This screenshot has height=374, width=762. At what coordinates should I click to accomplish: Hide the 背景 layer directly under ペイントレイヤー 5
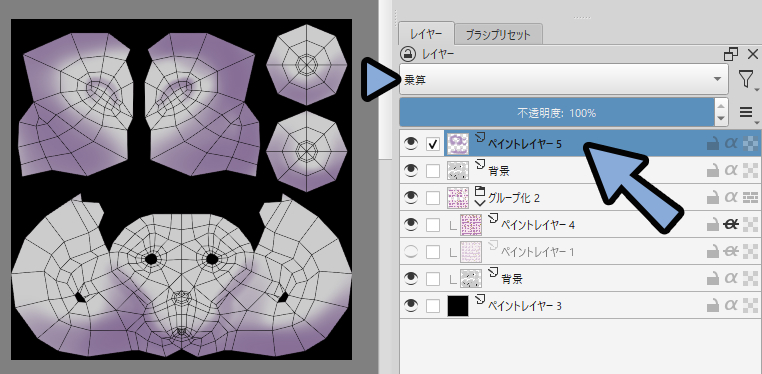point(411,170)
